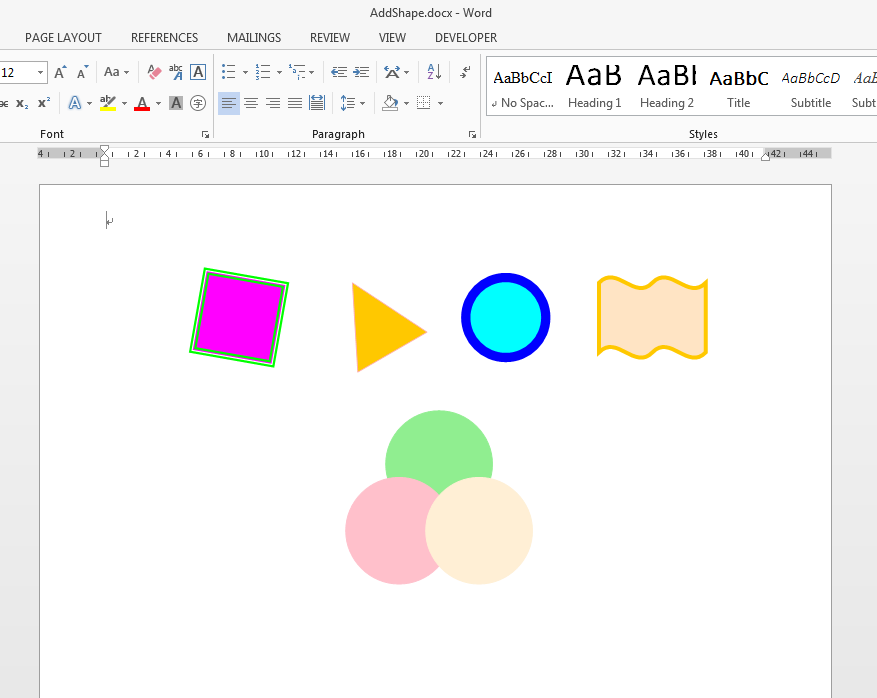The height and width of the screenshot is (698, 877).
Task: Click the left indent marker on ruler
Action: tap(105, 156)
